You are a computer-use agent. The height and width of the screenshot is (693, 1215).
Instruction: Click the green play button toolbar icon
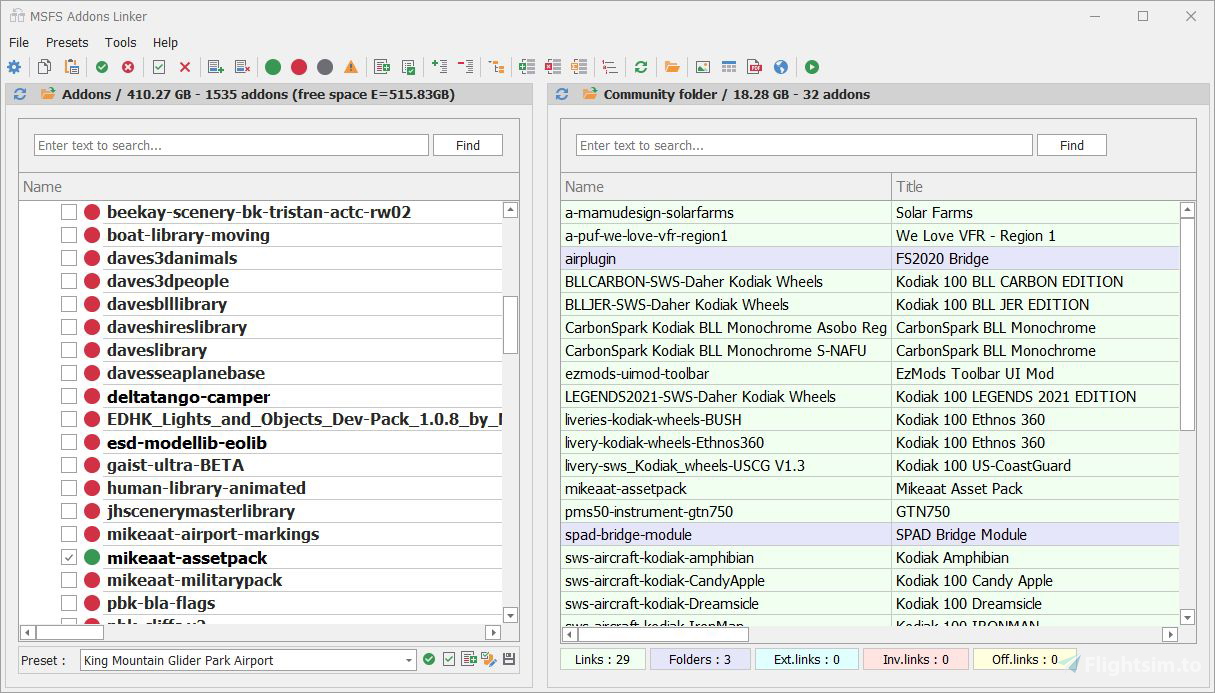pyautogui.click(x=812, y=67)
